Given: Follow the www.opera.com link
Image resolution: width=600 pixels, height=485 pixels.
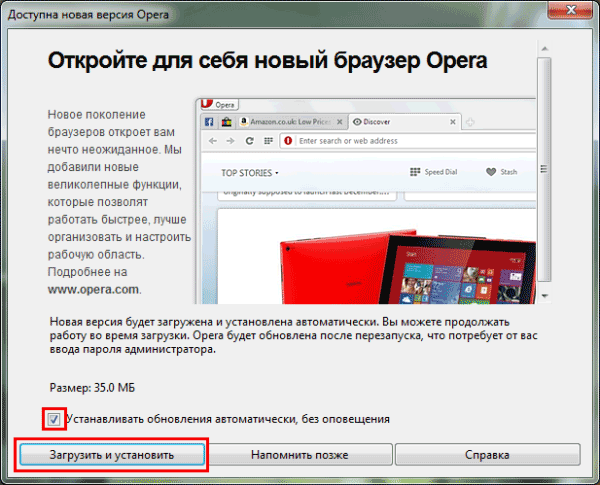Looking at the screenshot, I should point(93,289).
